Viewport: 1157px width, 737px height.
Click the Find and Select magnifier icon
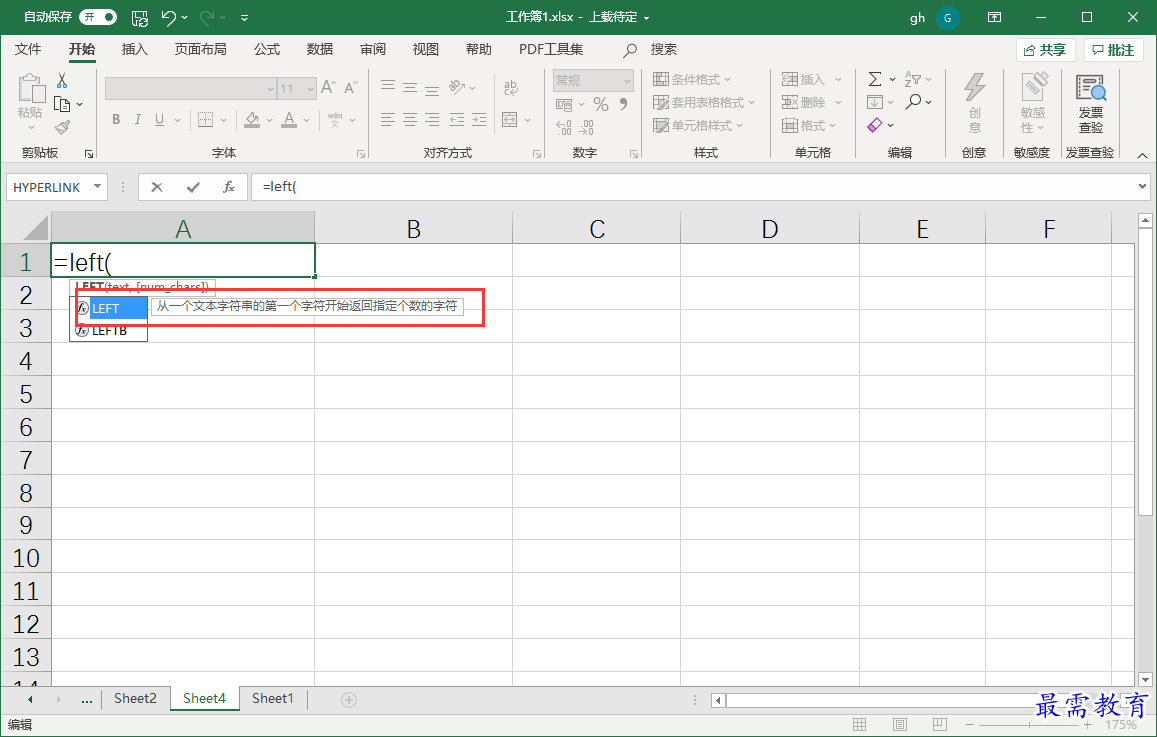tap(913, 102)
